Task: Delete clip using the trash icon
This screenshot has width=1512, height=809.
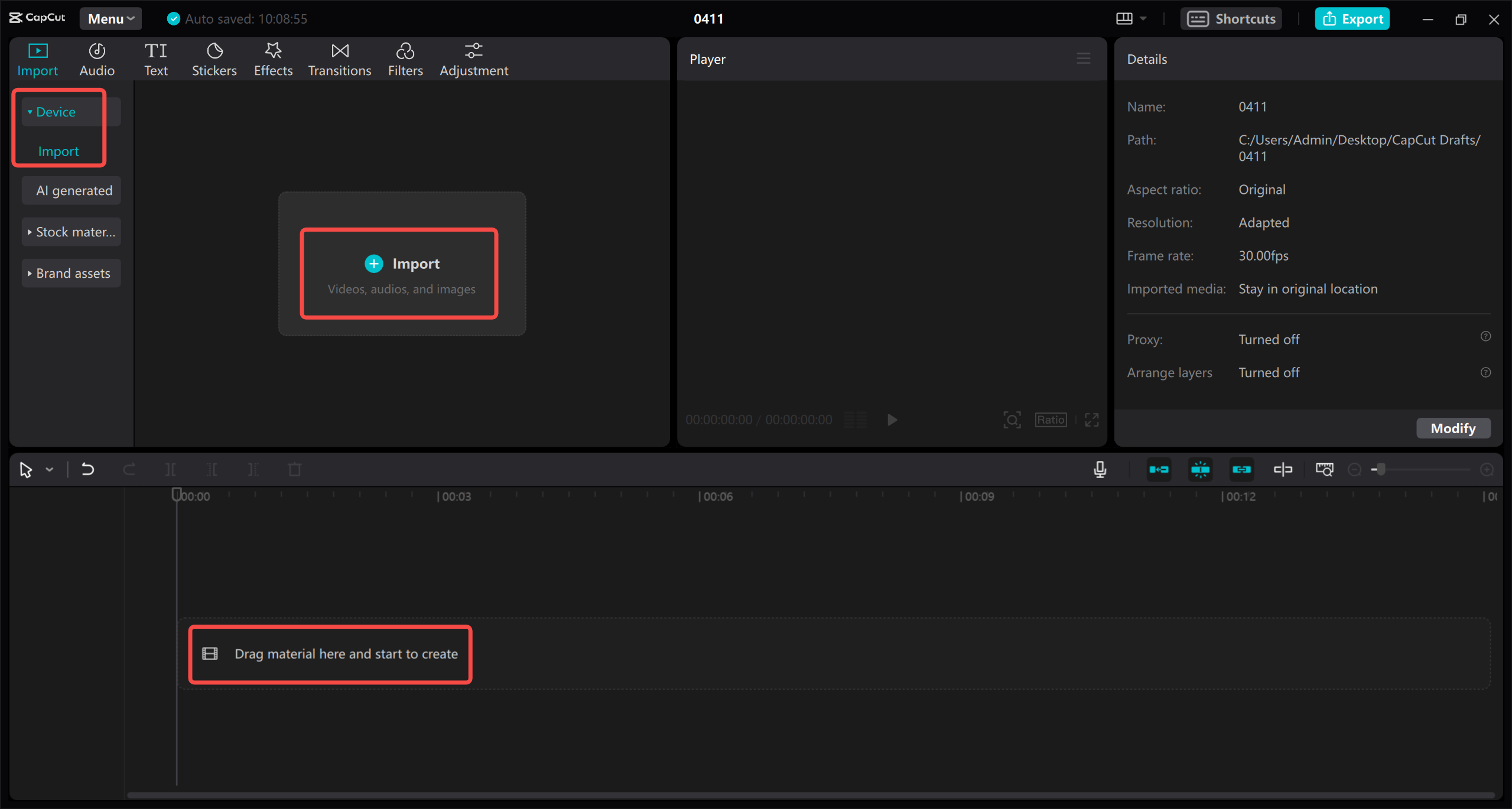Action: click(294, 469)
